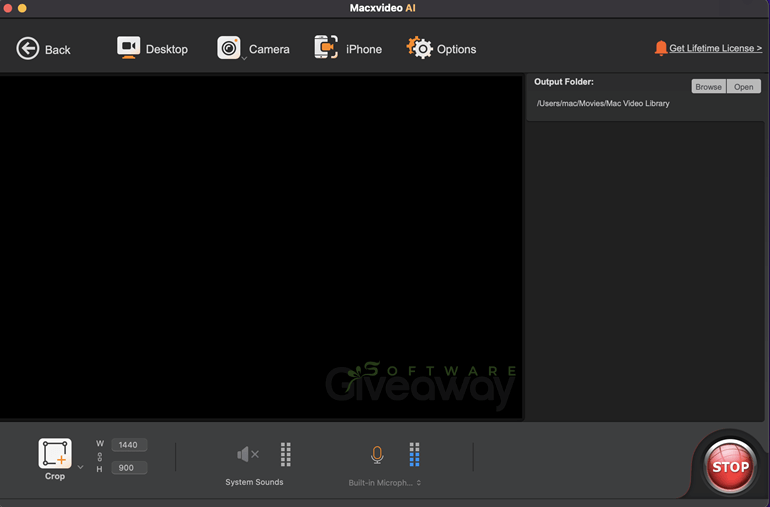Click the Open output folder button
The width and height of the screenshot is (770, 507).
[x=743, y=86]
